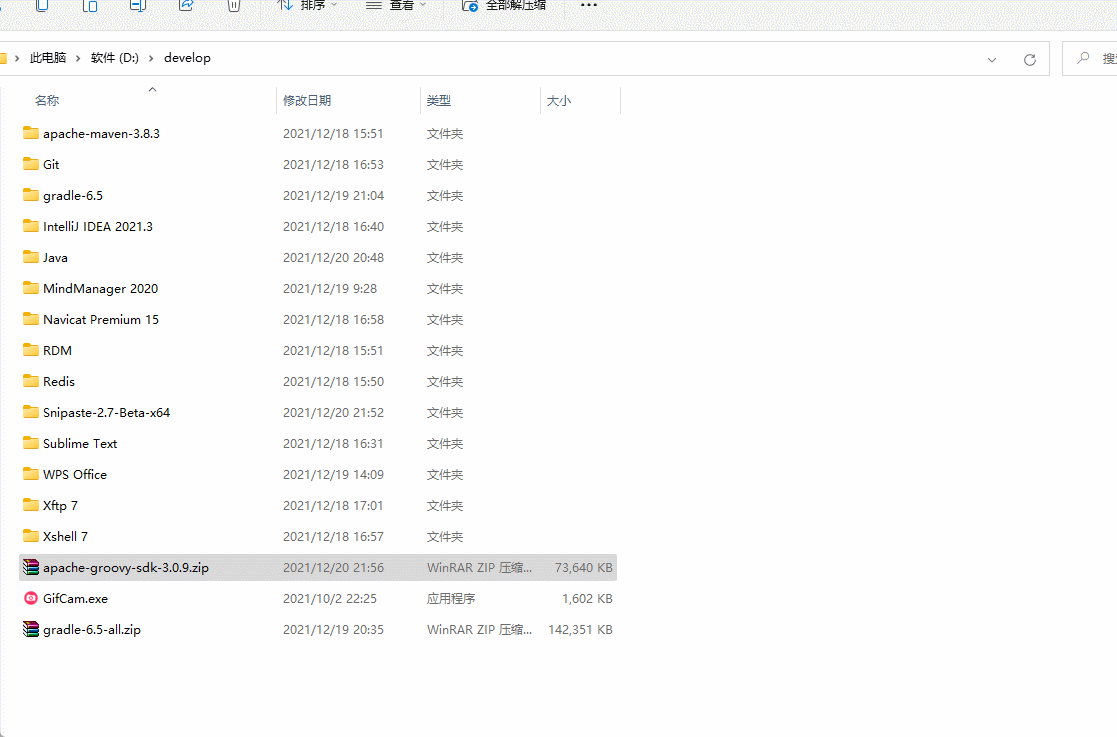Open the three-dots more options menu
This screenshot has height=737, width=1117.
point(589,5)
